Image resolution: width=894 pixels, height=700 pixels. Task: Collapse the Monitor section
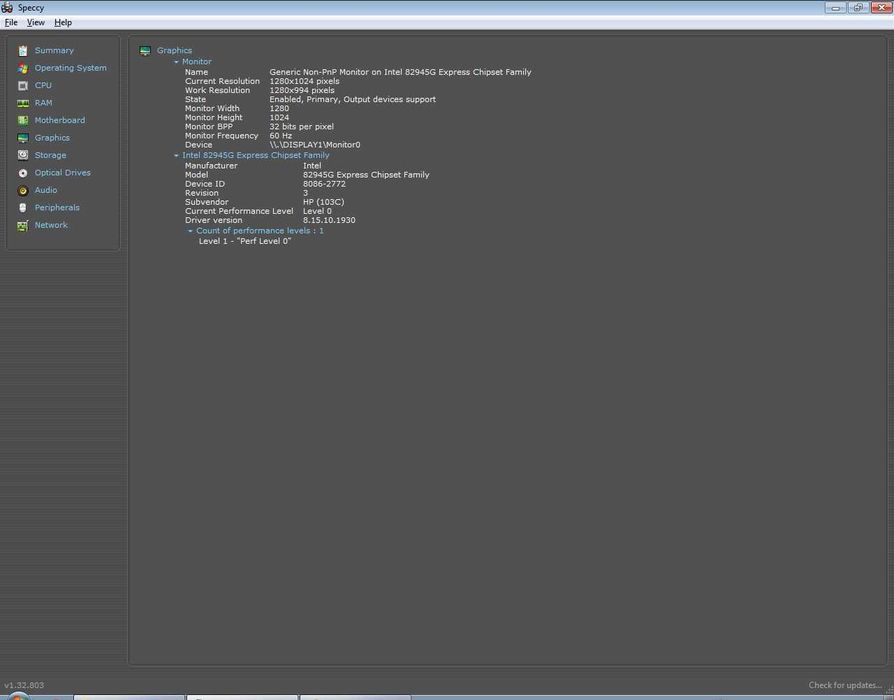pos(177,62)
